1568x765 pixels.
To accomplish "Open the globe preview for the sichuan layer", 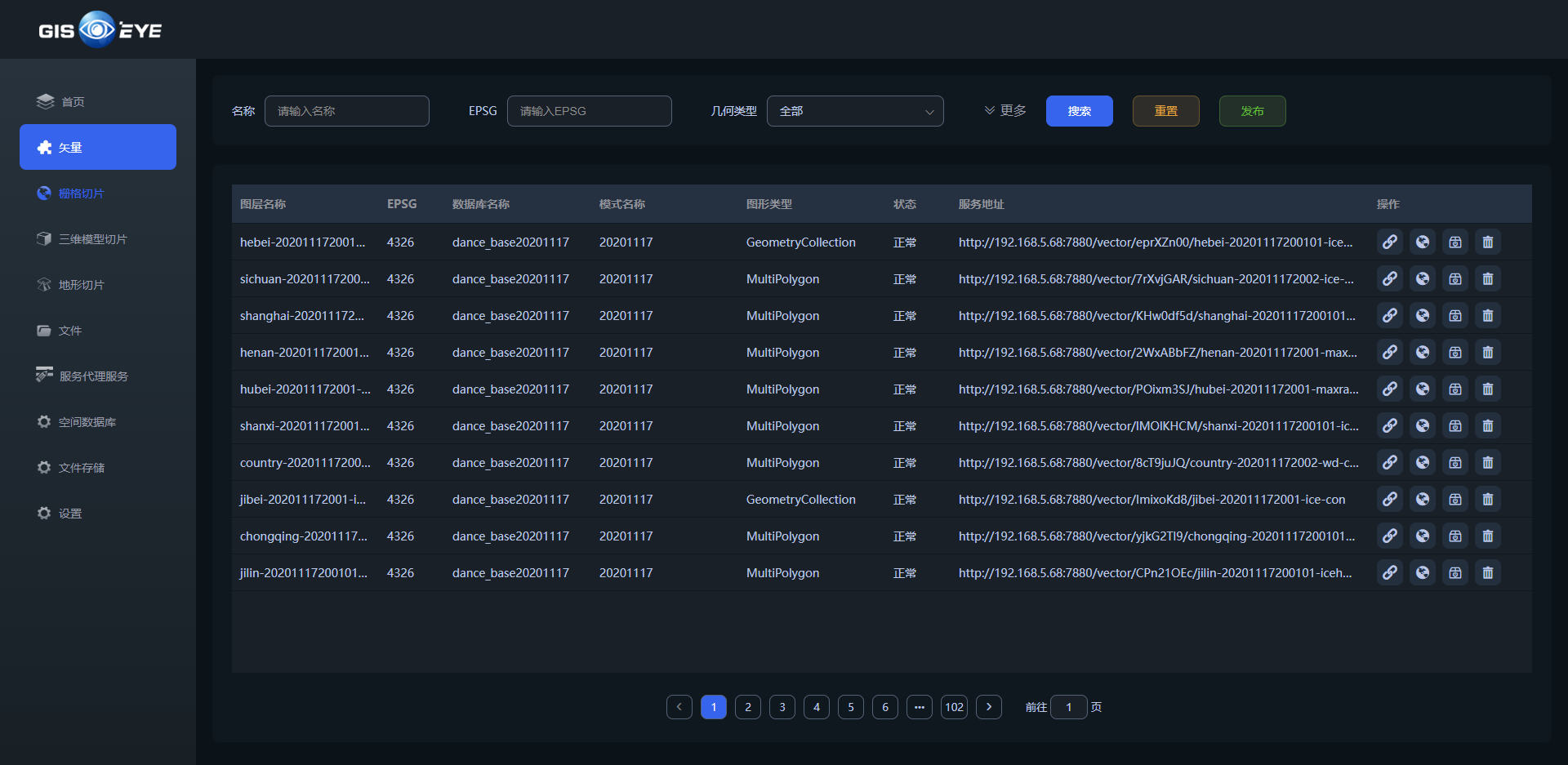I will click(x=1422, y=278).
